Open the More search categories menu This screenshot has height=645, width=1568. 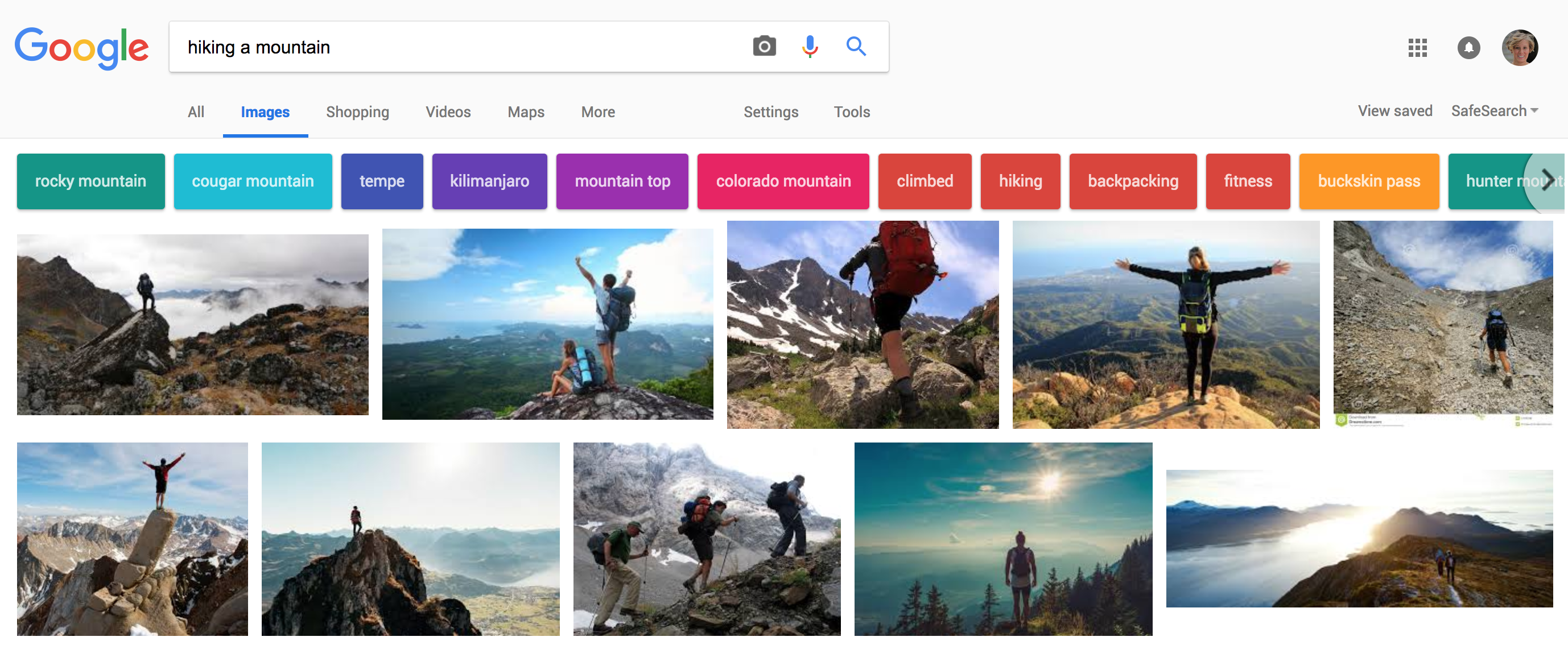pyautogui.click(x=598, y=112)
